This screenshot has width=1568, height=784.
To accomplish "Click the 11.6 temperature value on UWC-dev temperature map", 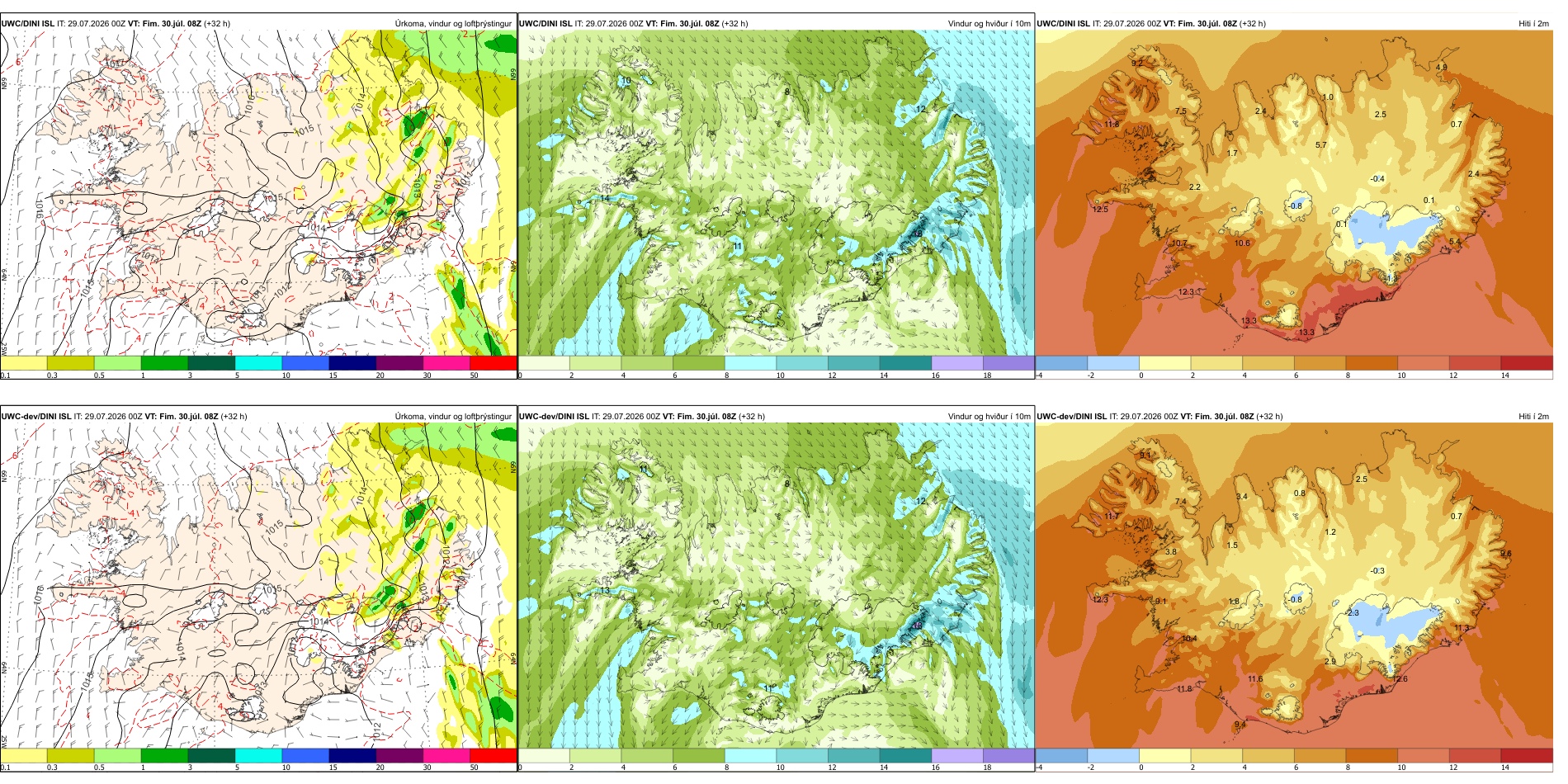I will (x=1255, y=679).
